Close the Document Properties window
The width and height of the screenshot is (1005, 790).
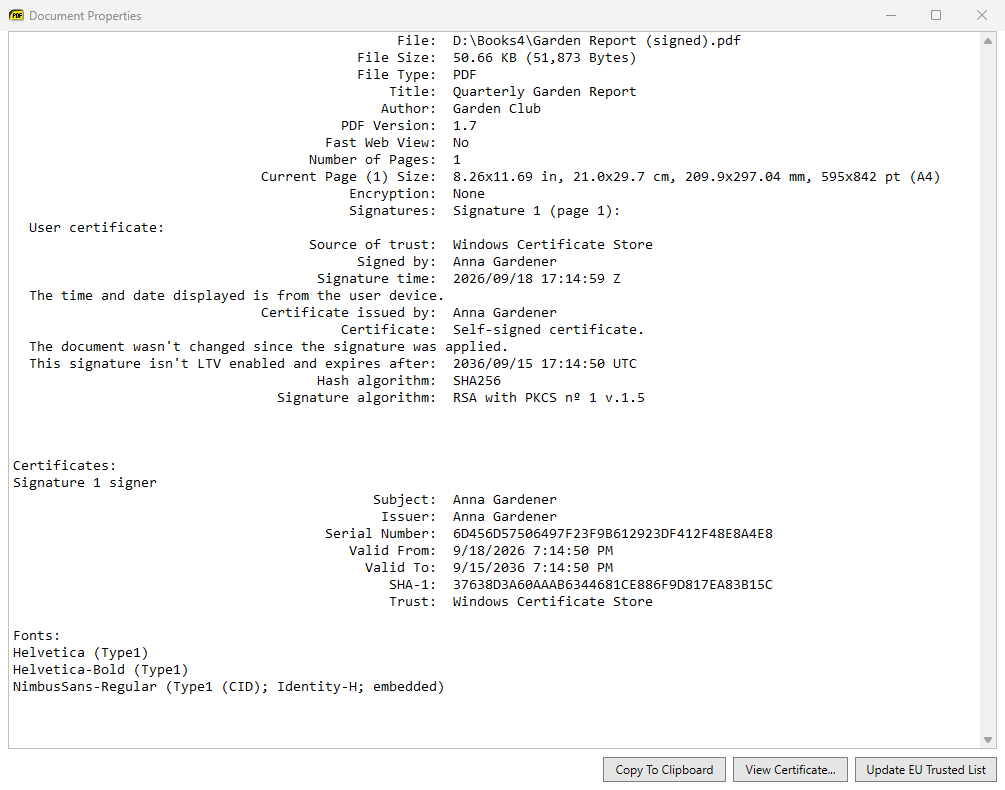pyautogui.click(x=981, y=15)
